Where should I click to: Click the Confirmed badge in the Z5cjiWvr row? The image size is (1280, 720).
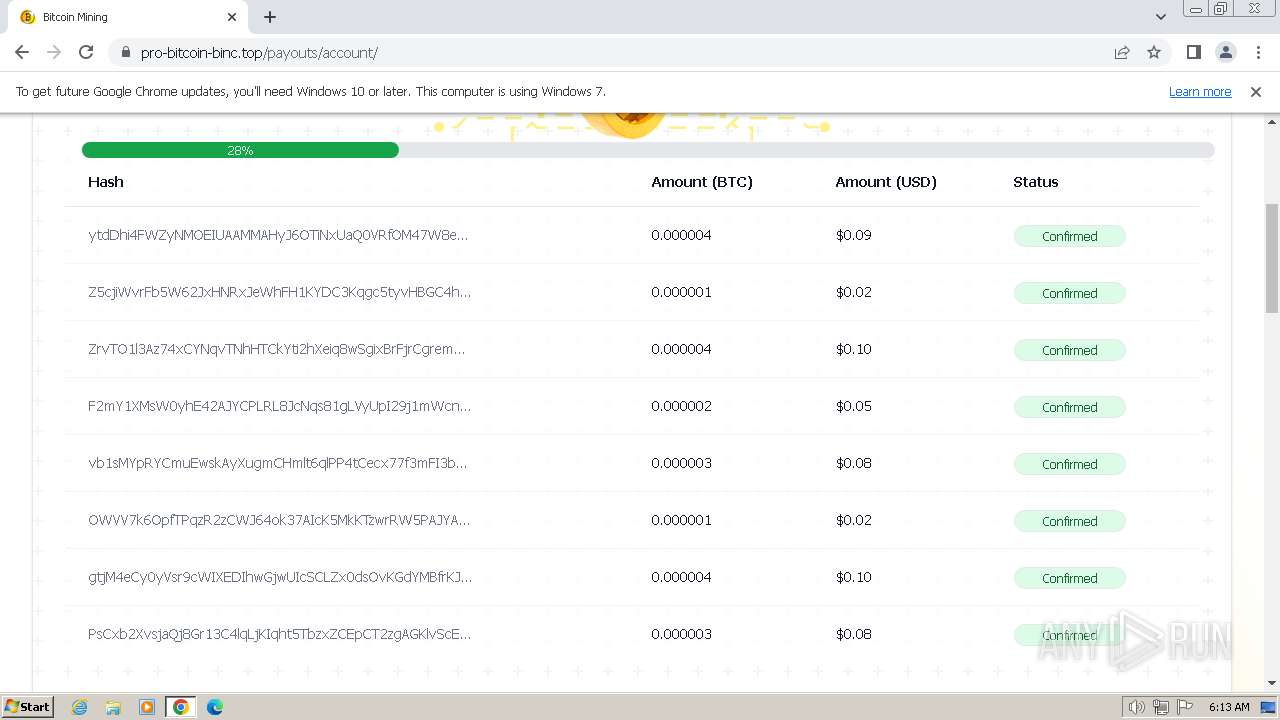click(x=1070, y=293)
